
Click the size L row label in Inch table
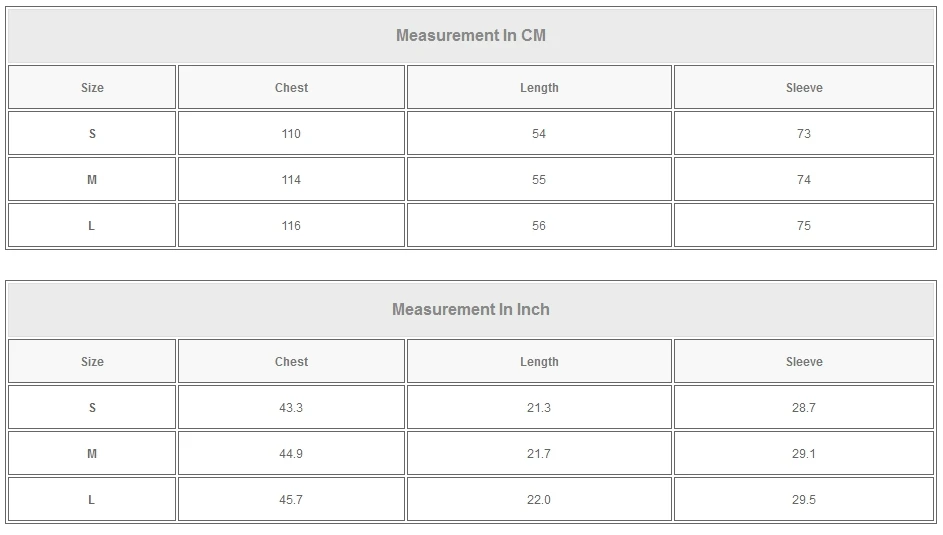[x=92, y=500]
